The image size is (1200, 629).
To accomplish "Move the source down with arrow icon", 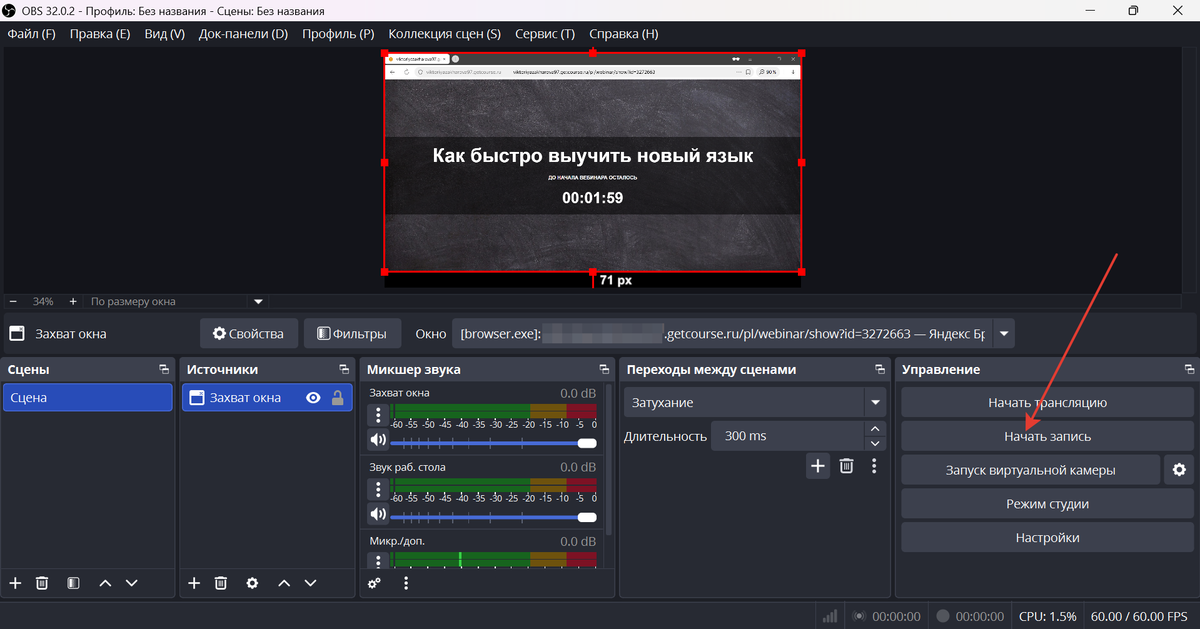I will pos(310,583).
